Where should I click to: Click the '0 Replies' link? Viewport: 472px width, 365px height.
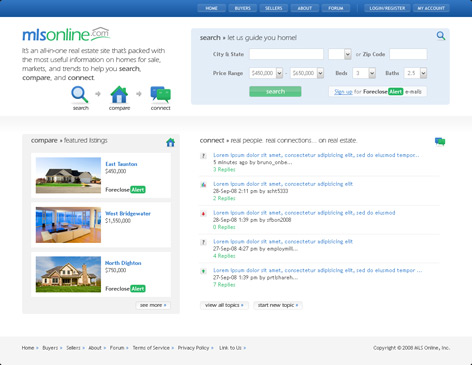(224, 227)
